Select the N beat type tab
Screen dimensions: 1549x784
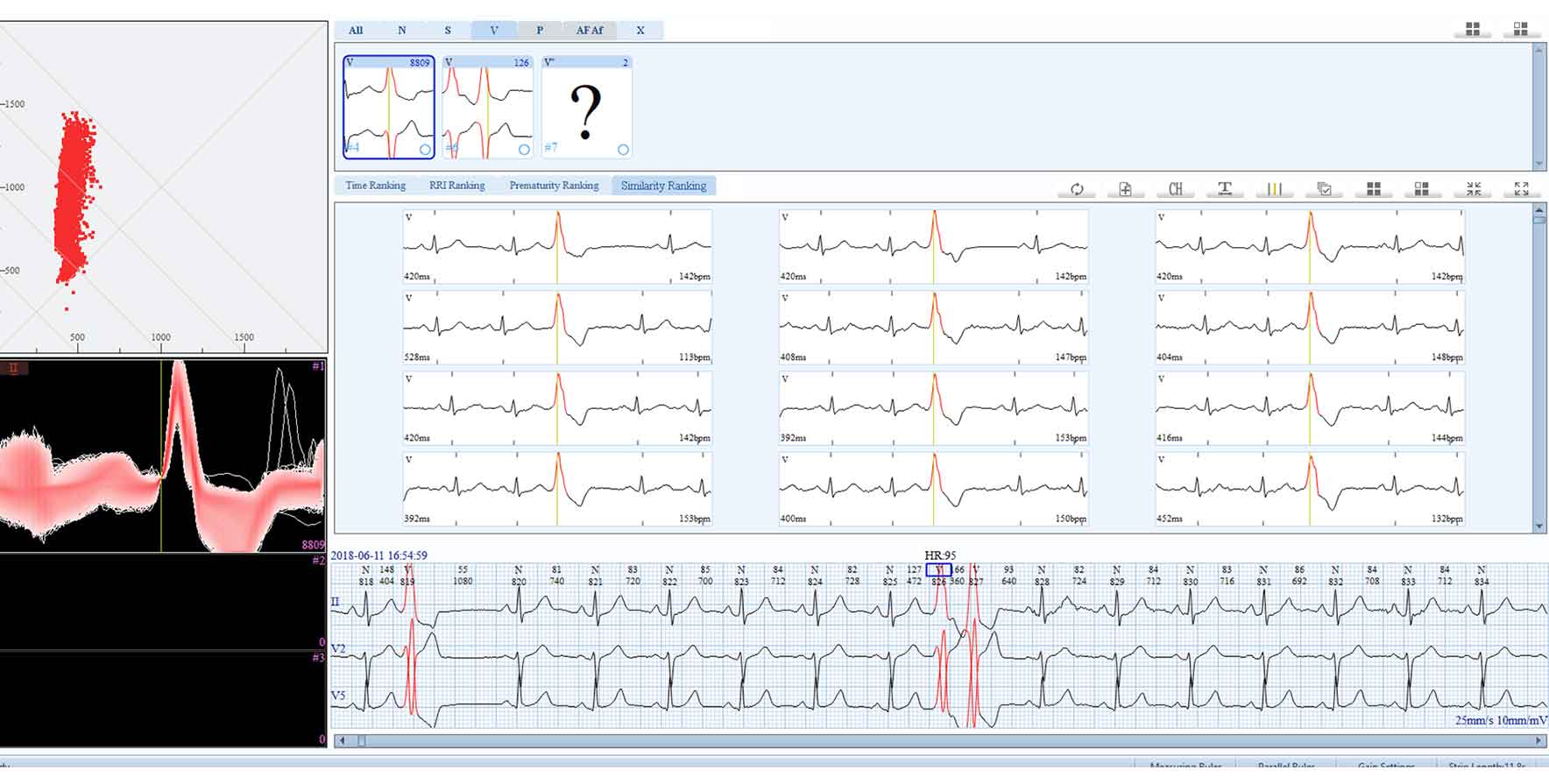pyautogui.click(x=402, y=31)
